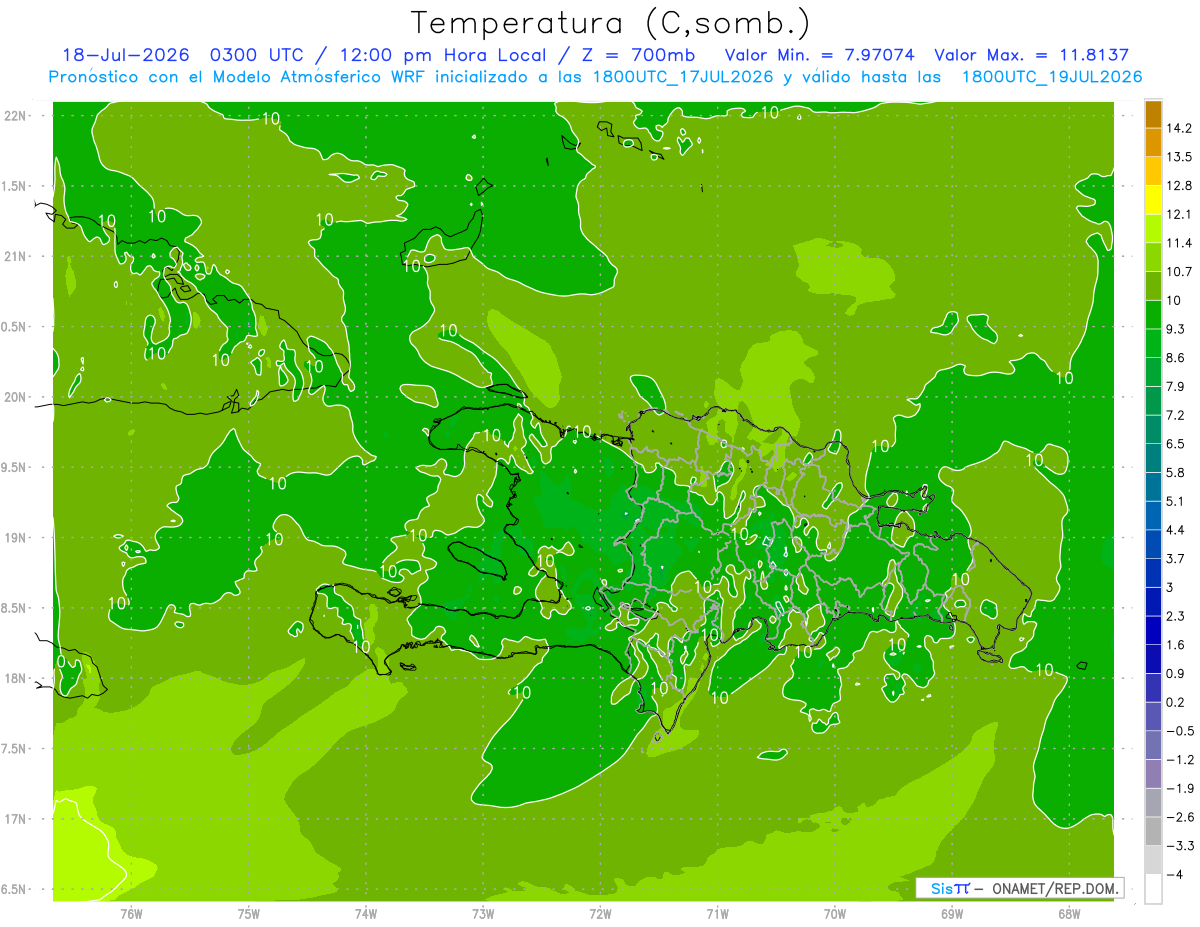Viewport: 1200px width, 927px height.
Task: Click legend value "1.6"
Action: (x=1176, y=645)
